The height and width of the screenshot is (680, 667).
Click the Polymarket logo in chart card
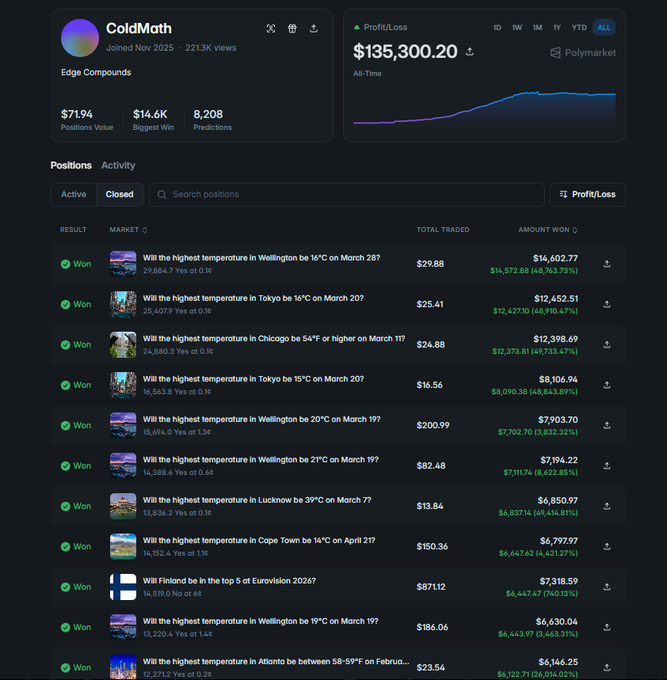tap(583, 53)
